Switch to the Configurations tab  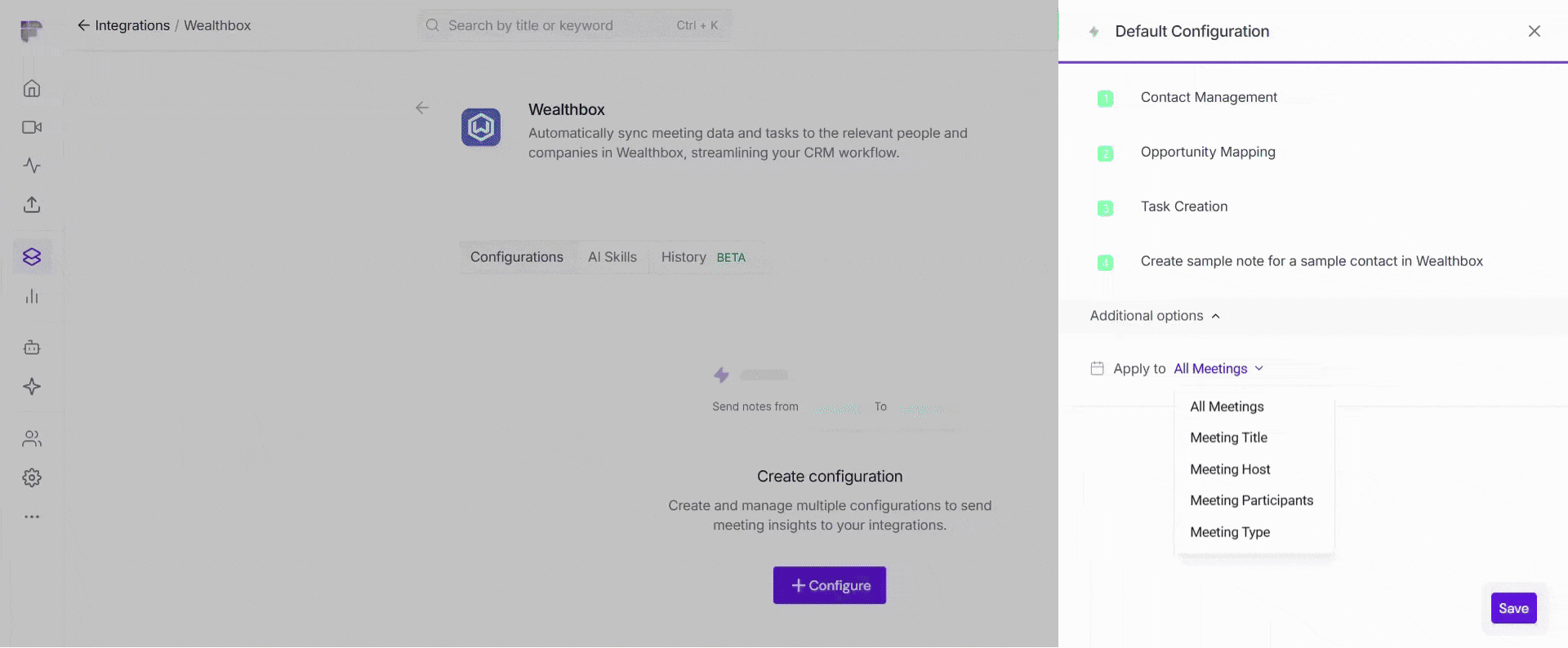coord(517,257)
